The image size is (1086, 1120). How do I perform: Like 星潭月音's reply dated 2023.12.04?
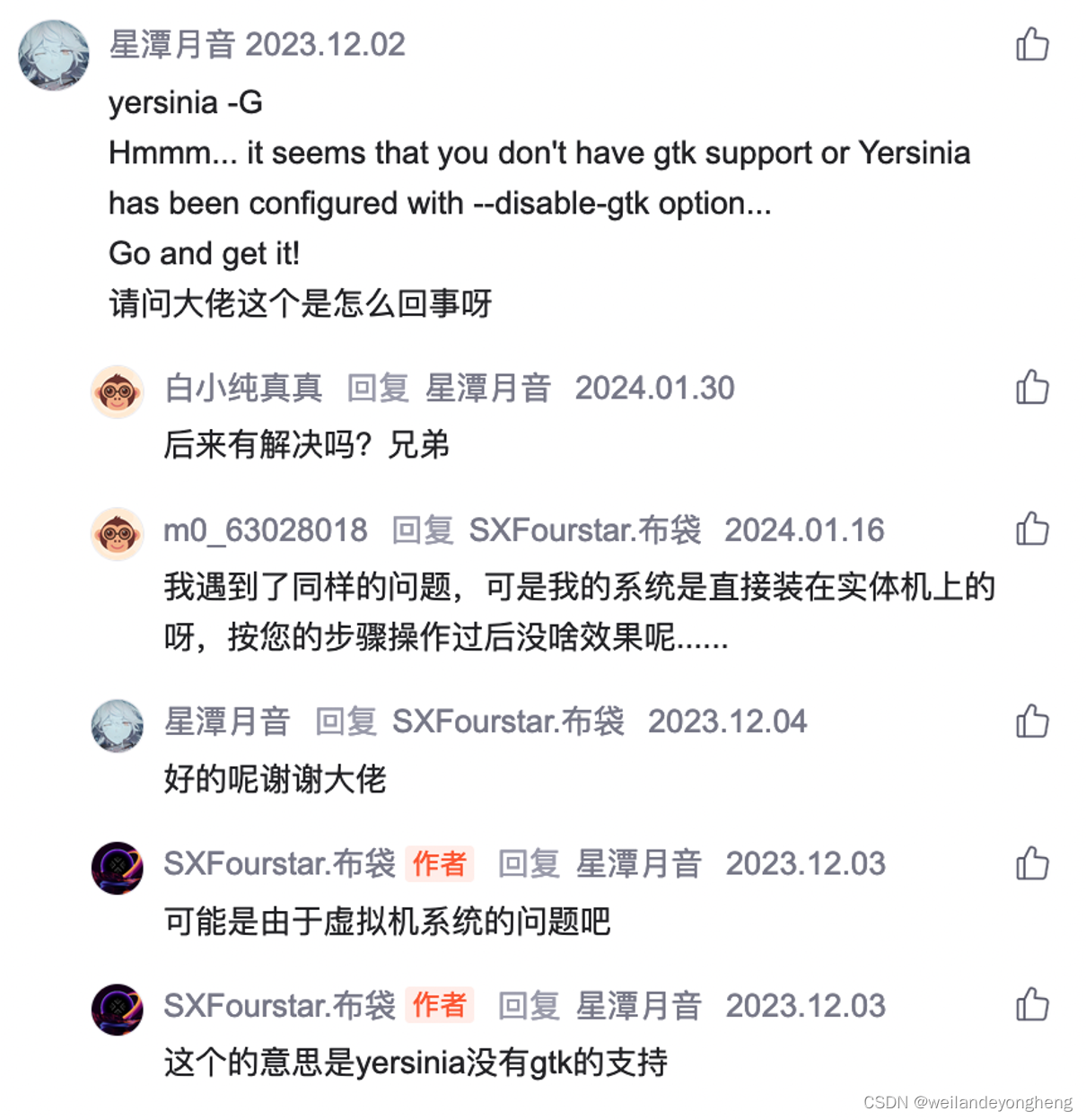click(x=1032, y=721)
